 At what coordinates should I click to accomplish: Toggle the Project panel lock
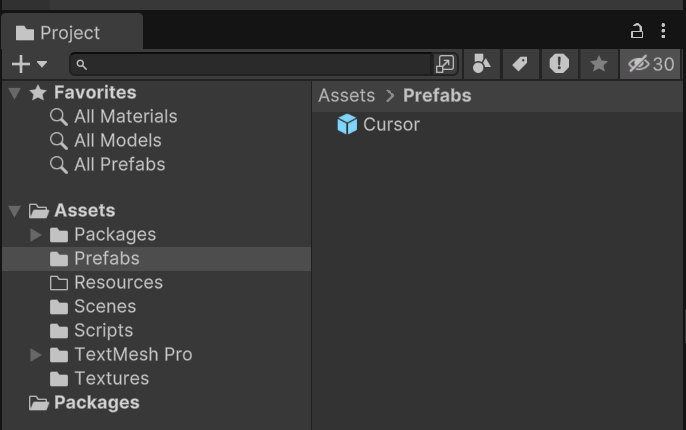tap(637, 31)
